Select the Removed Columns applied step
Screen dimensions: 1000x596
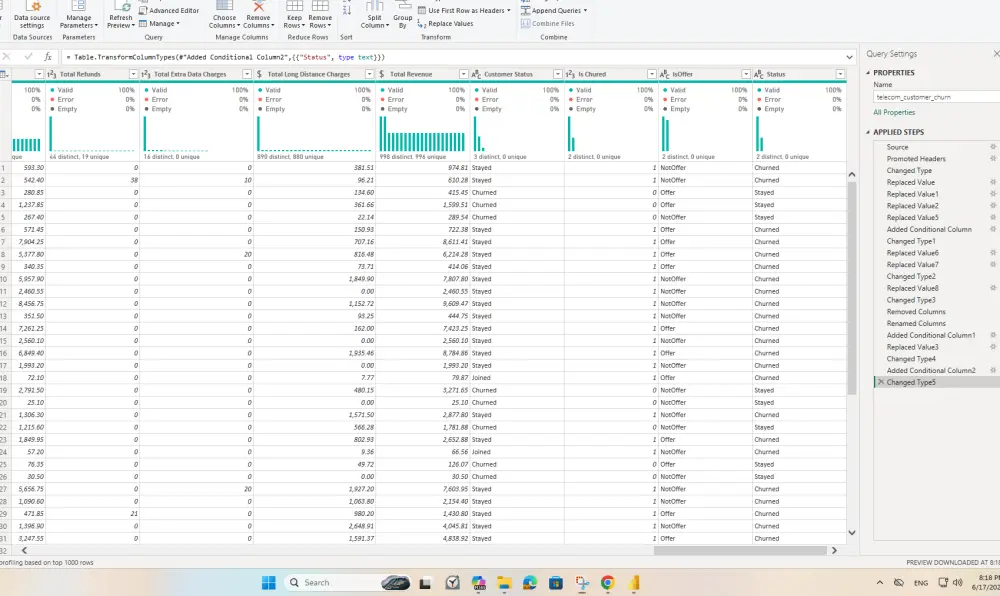(916, 312)
